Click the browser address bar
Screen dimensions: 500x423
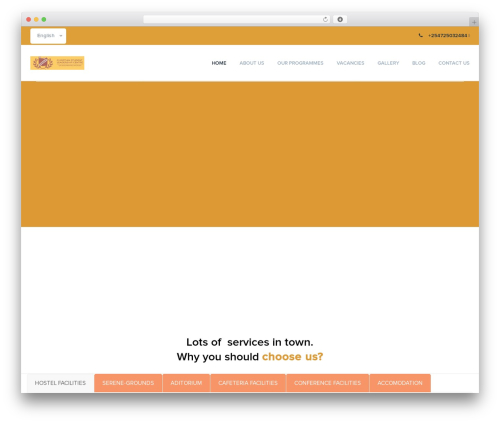pos(237,20)
